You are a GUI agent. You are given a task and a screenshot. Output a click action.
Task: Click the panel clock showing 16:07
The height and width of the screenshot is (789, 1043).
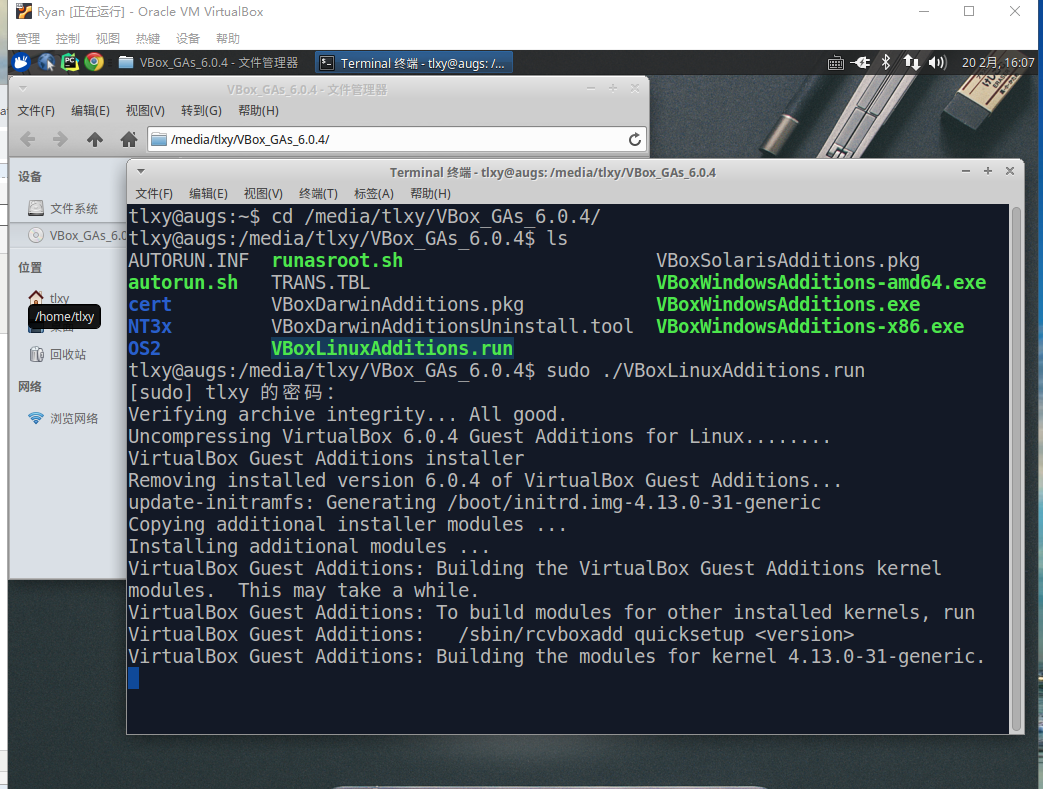tap(998, 63)
